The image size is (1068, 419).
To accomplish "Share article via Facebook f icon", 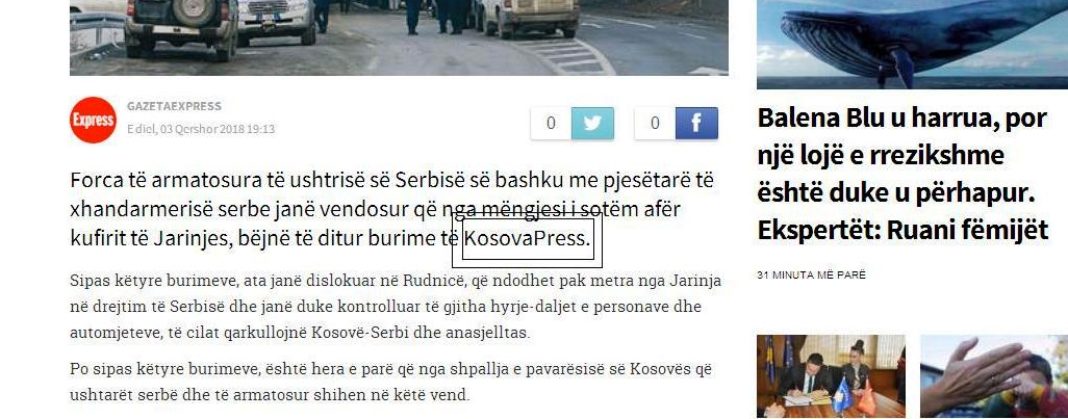I will coord(696,123).
